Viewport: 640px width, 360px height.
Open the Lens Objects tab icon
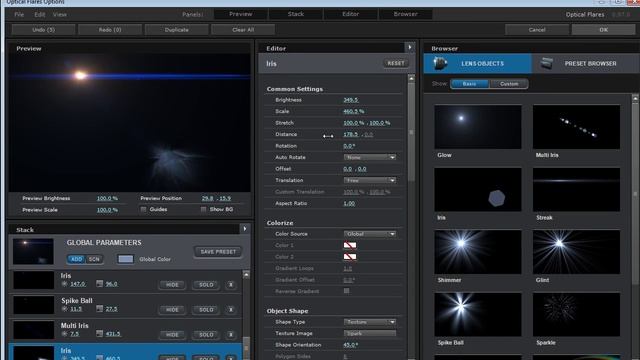coord(440,63)
